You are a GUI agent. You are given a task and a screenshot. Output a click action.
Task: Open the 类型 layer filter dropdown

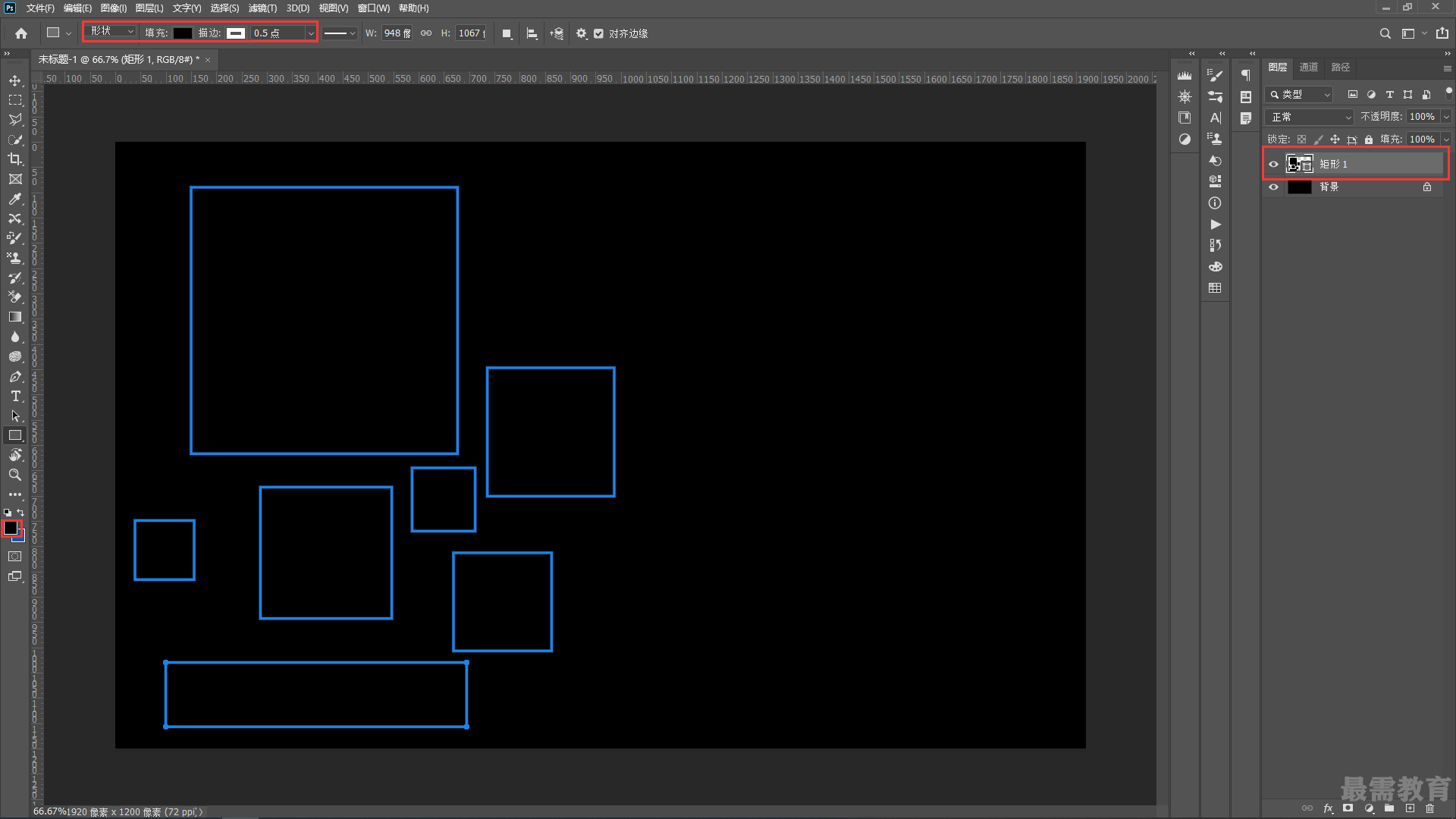1299,95
